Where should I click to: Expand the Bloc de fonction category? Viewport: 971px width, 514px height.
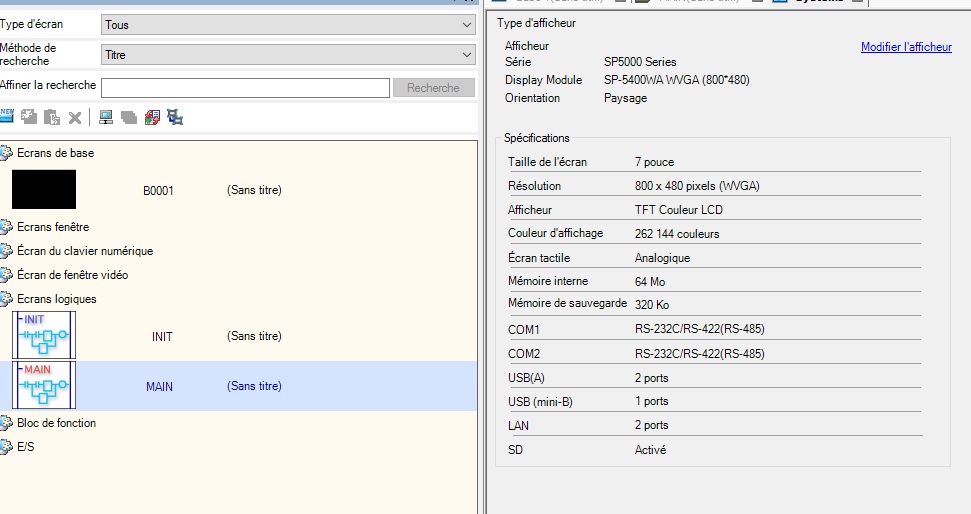click(56, 423)
